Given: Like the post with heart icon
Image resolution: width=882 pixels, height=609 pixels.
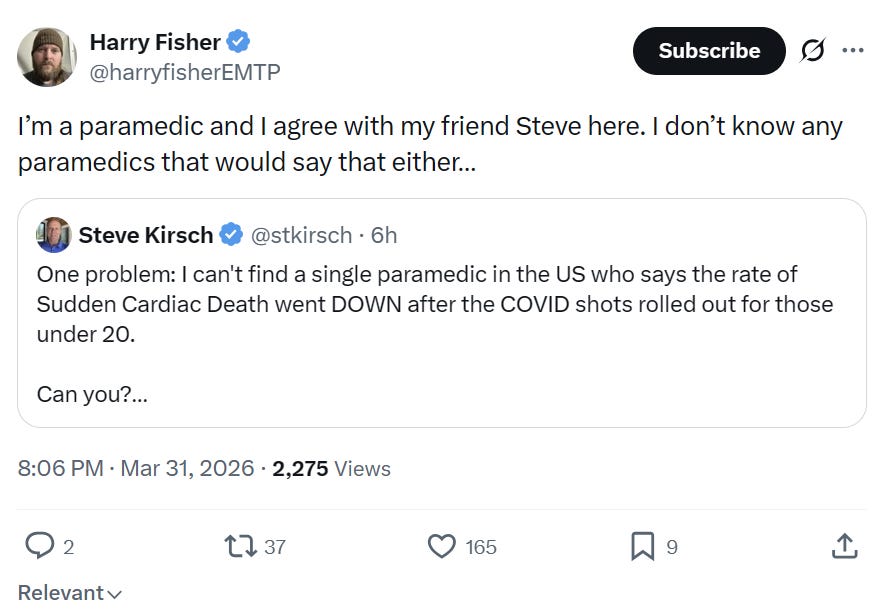Looking at the screenshot, I should [441, 546].
